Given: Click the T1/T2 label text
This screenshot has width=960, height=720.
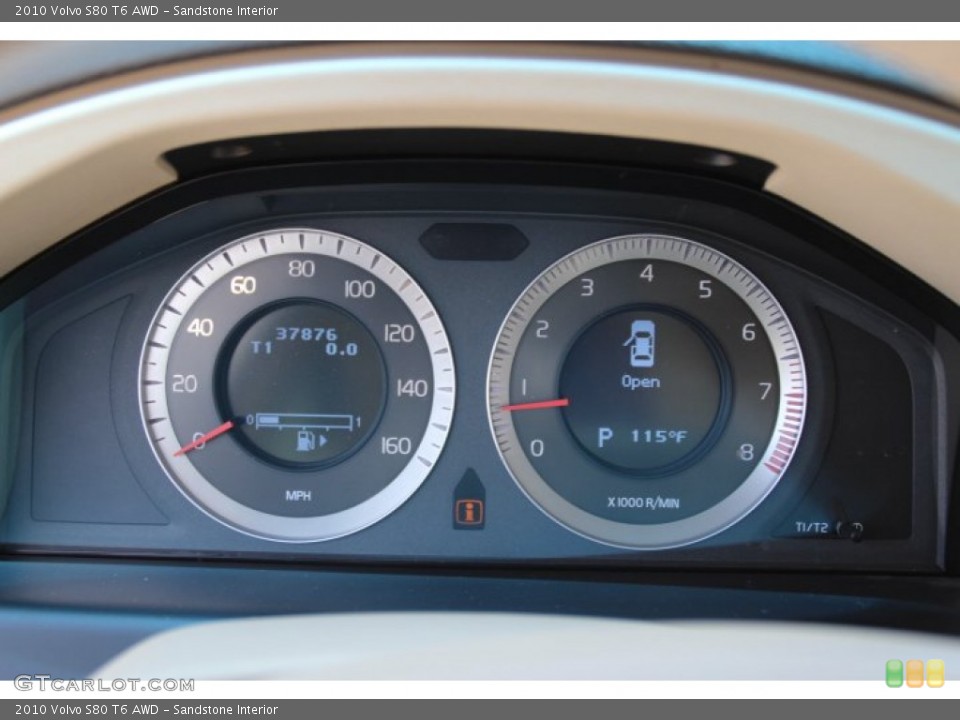Looking at the screenshot, I should 811,528.
